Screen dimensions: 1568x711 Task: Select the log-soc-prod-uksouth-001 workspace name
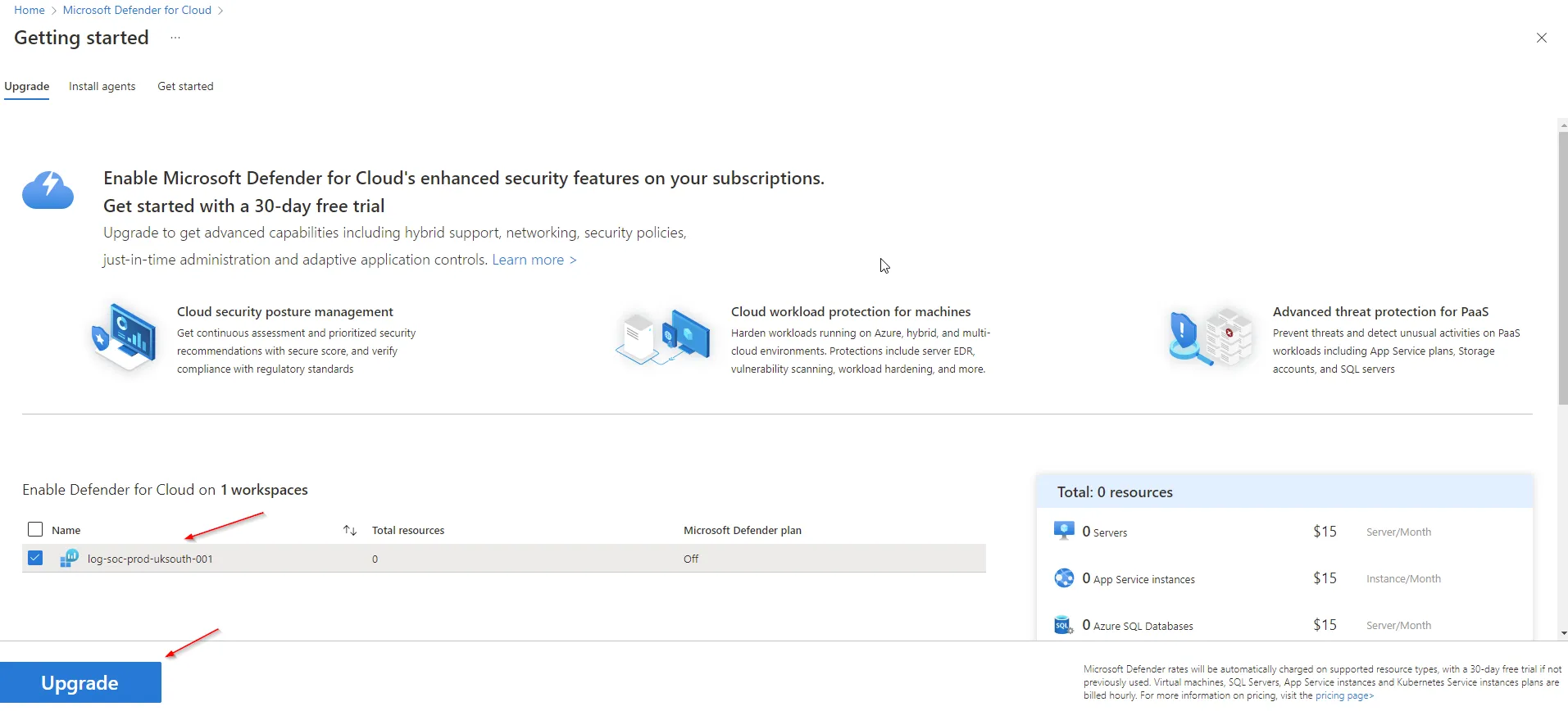pos(150,559)
